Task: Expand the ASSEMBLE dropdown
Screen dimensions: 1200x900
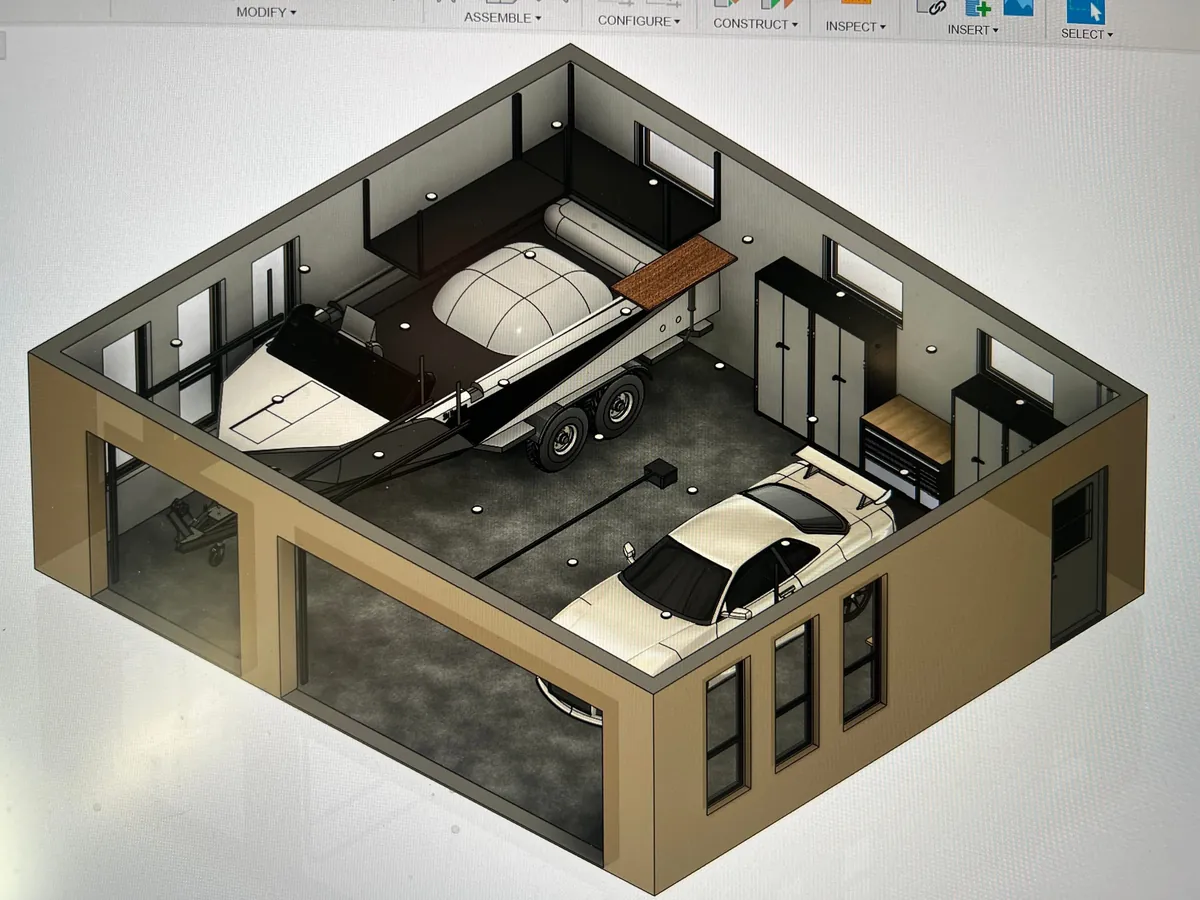Action: [502, 18]
